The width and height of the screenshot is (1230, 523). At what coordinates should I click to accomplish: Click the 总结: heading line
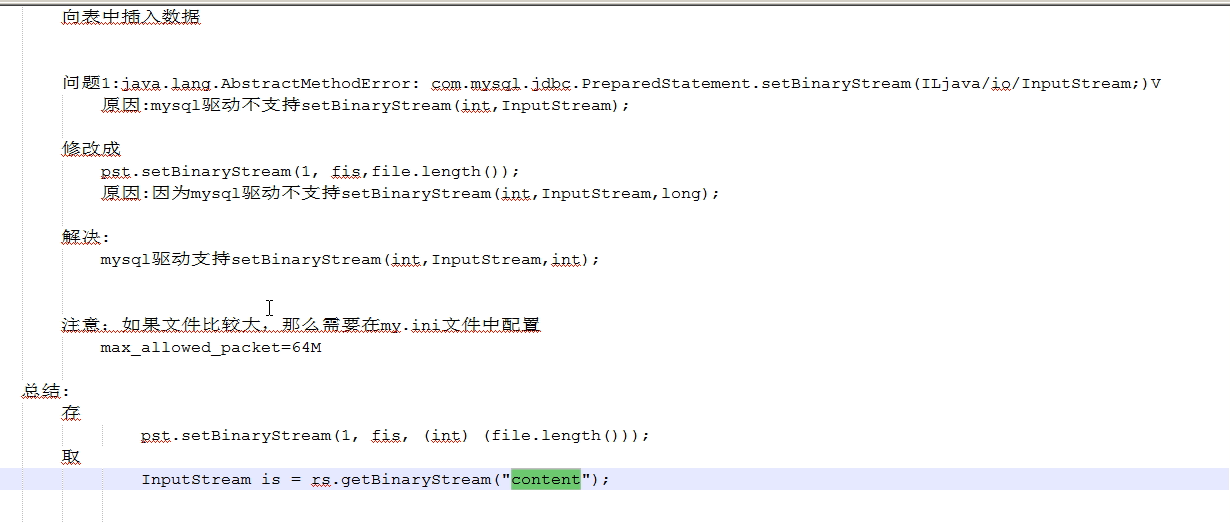[x=47, y=391]
